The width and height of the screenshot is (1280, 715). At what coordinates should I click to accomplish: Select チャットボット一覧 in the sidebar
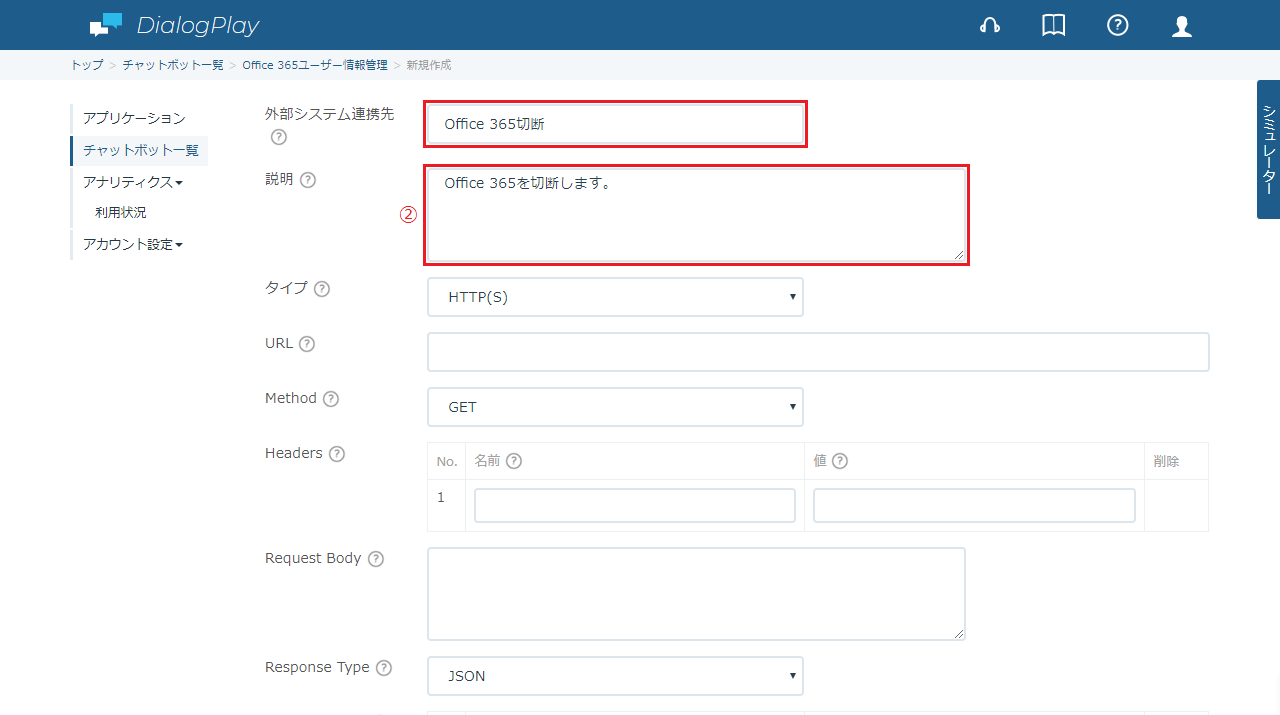point(140,150)
